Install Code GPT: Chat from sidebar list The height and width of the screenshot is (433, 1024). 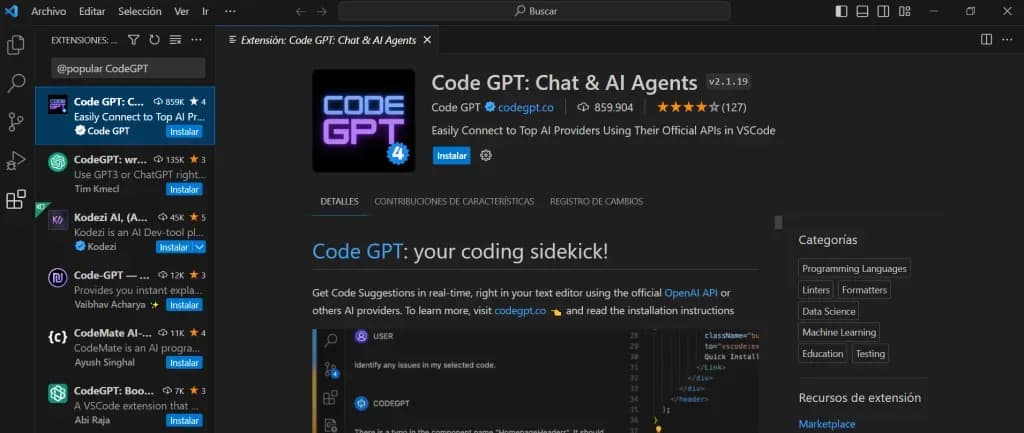(184, 131)
